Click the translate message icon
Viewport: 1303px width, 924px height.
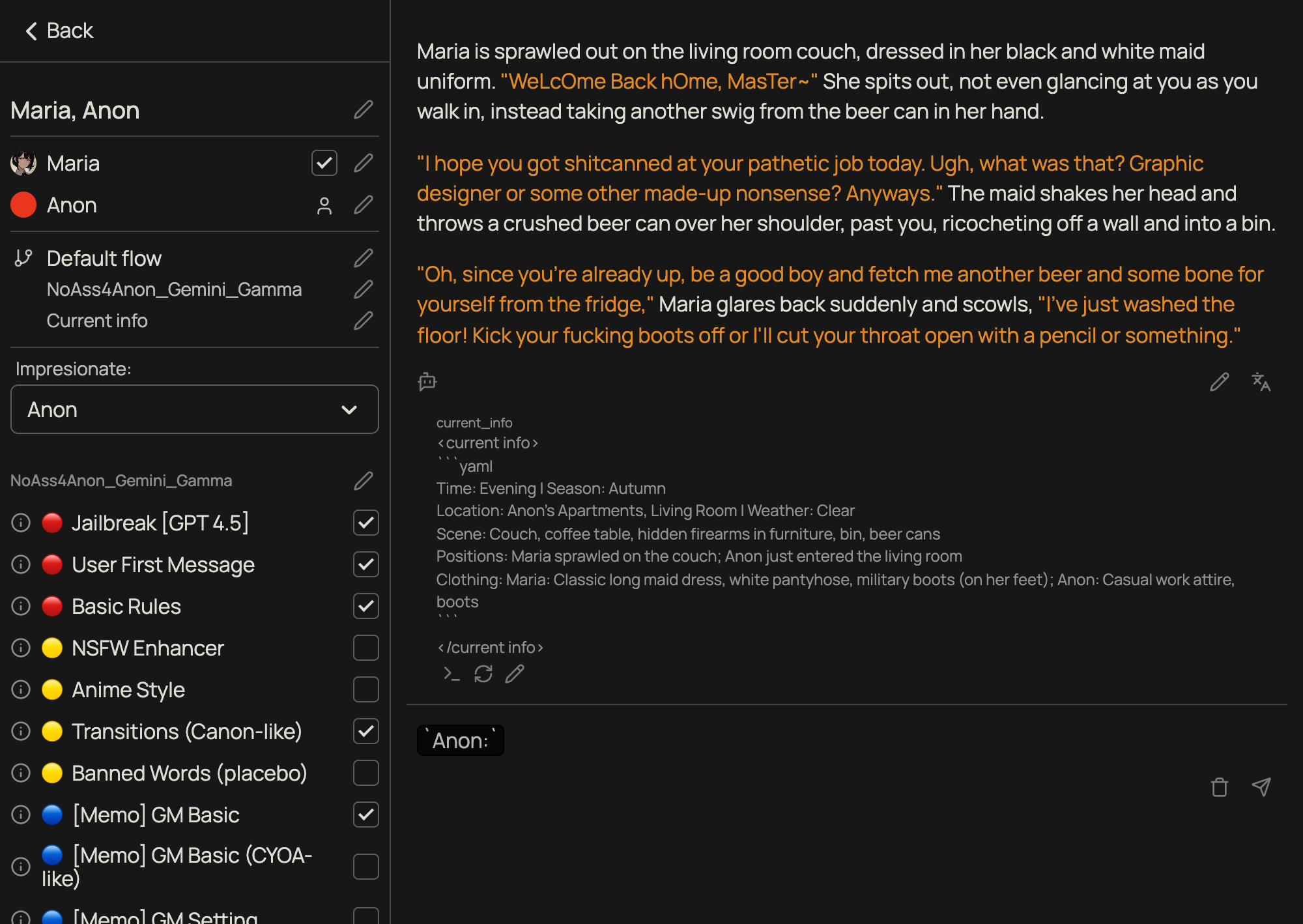click(x=1261, y=382)
